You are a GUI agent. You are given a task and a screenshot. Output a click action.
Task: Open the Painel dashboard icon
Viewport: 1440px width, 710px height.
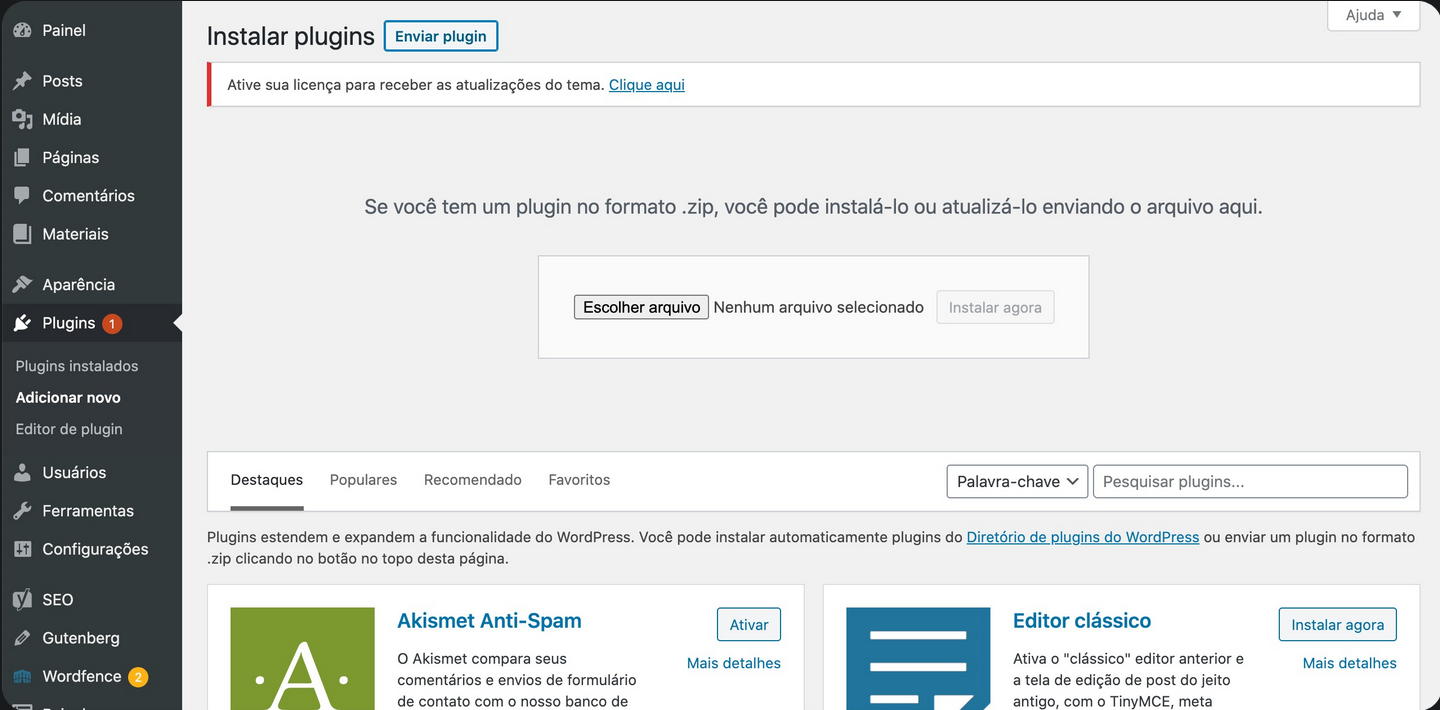(22, 29)
